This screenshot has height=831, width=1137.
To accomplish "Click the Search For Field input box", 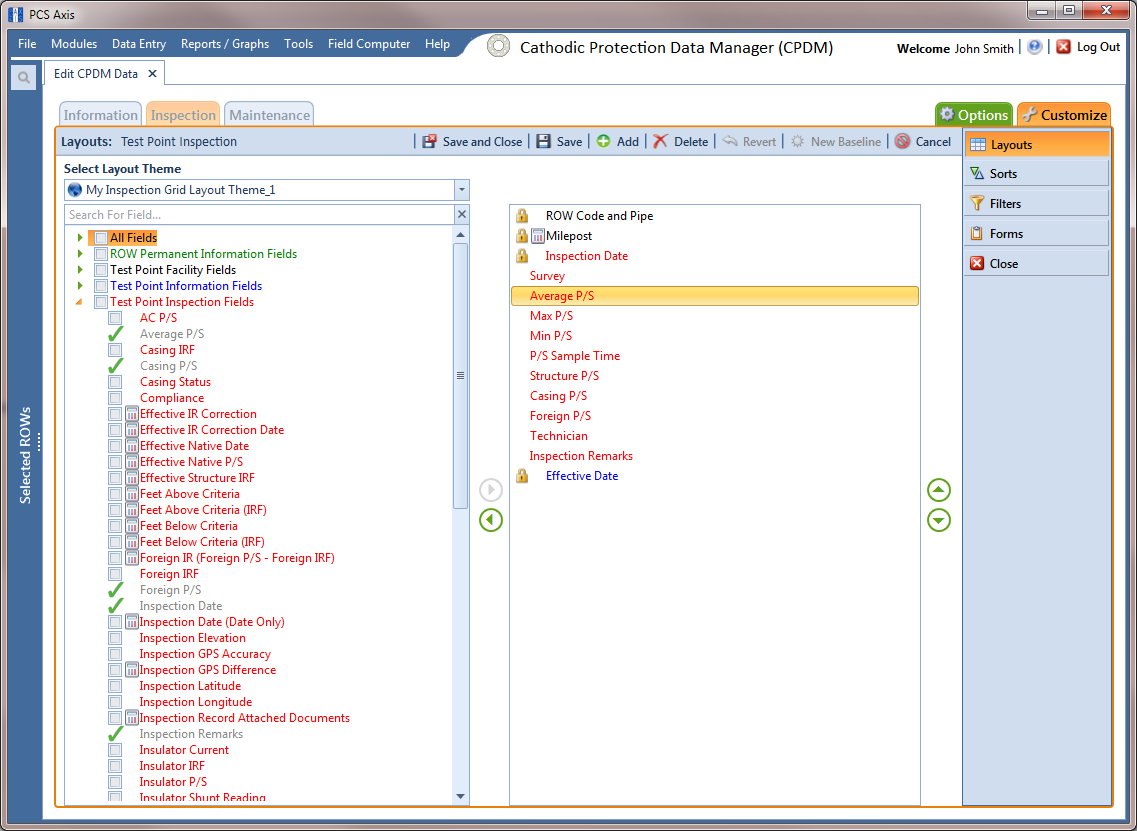I will [260, 215].
